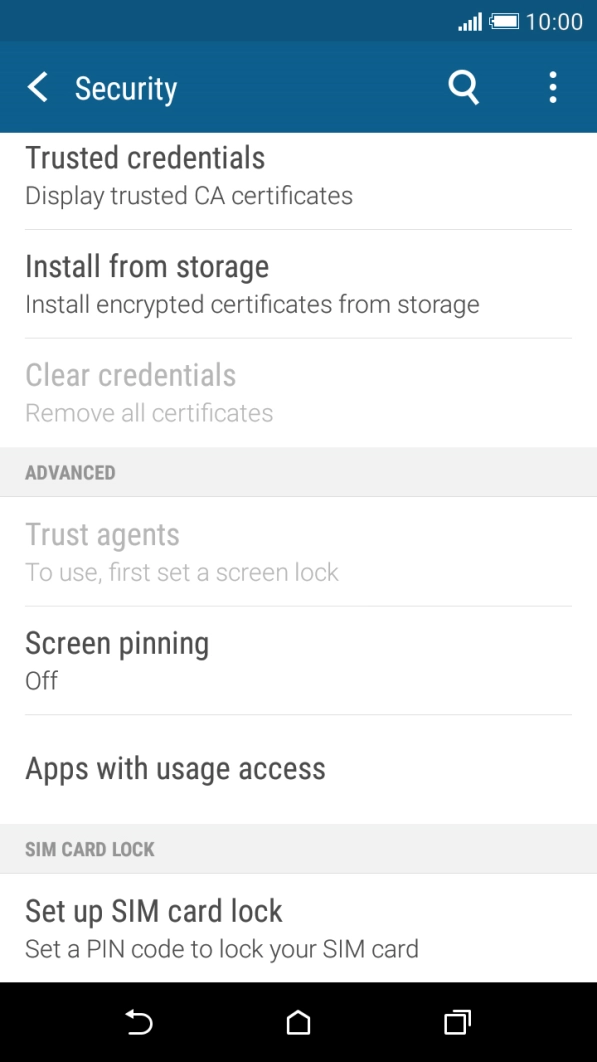Open Trusted credentials
Image resolution: width=597 pixels, height=1062 pixels.
pos(145,174)
